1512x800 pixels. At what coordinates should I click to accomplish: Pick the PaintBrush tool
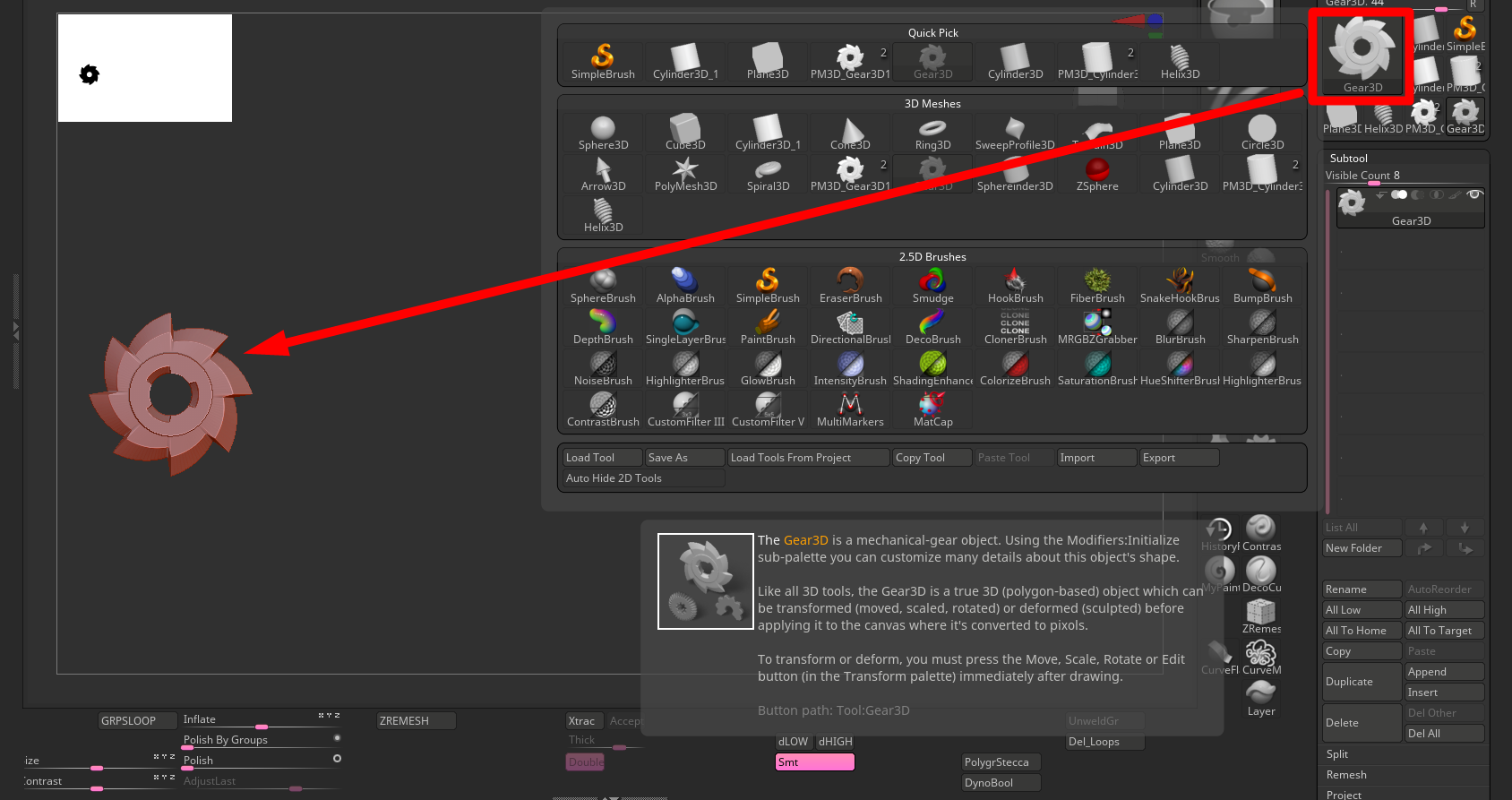768,327
